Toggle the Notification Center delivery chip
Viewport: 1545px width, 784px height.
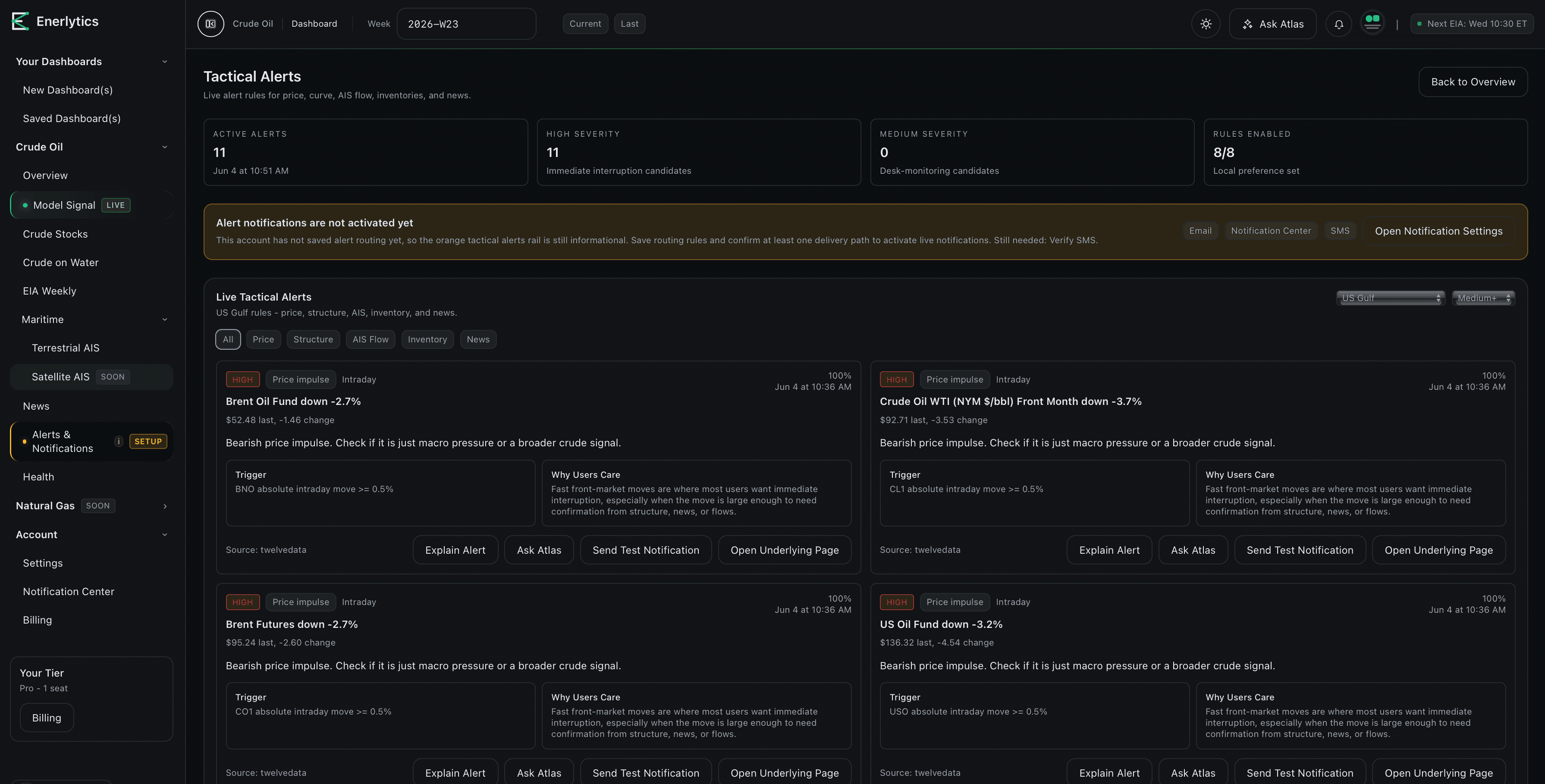[x=1271, y=231]
